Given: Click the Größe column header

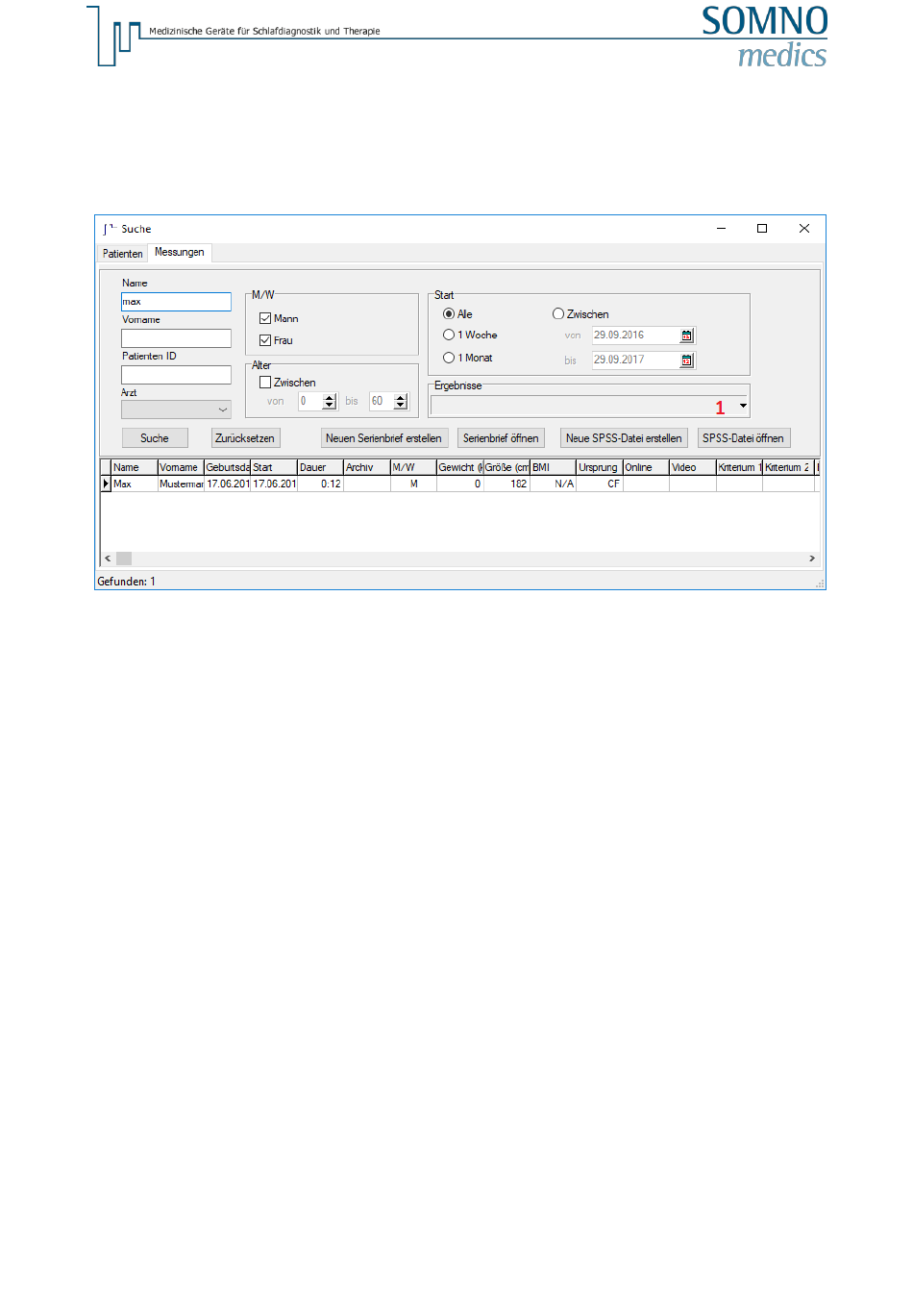Looking at the screenshot, I should point(506,467).
